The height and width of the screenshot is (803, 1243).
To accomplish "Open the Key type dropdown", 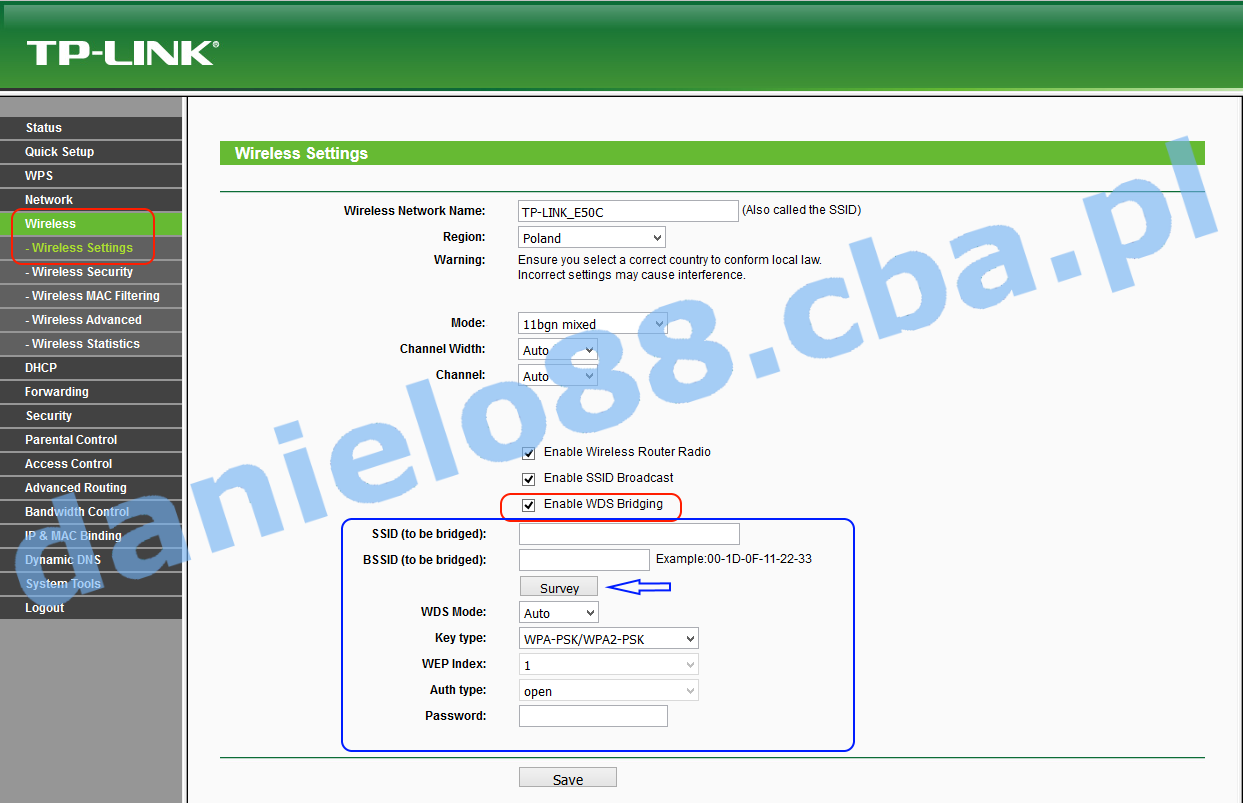I will click(x=608, y=638).
